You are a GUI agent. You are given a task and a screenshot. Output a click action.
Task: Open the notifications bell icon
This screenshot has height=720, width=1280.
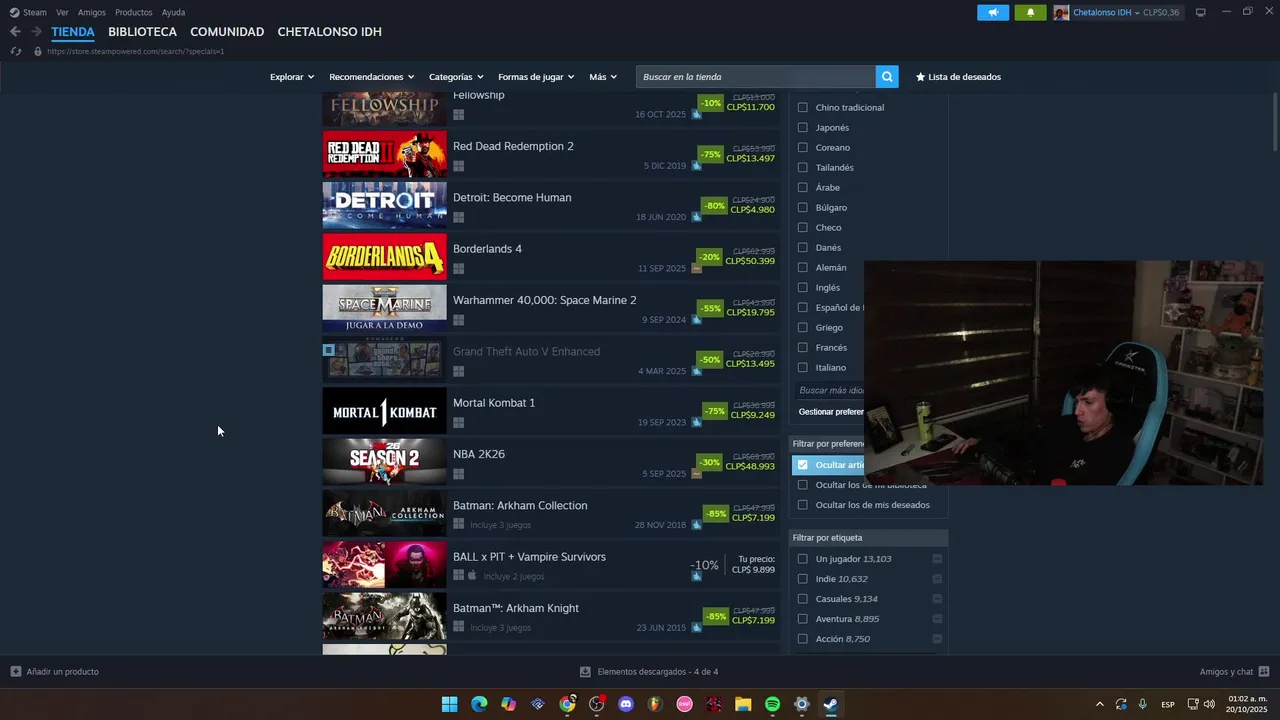coord(1031,12)
